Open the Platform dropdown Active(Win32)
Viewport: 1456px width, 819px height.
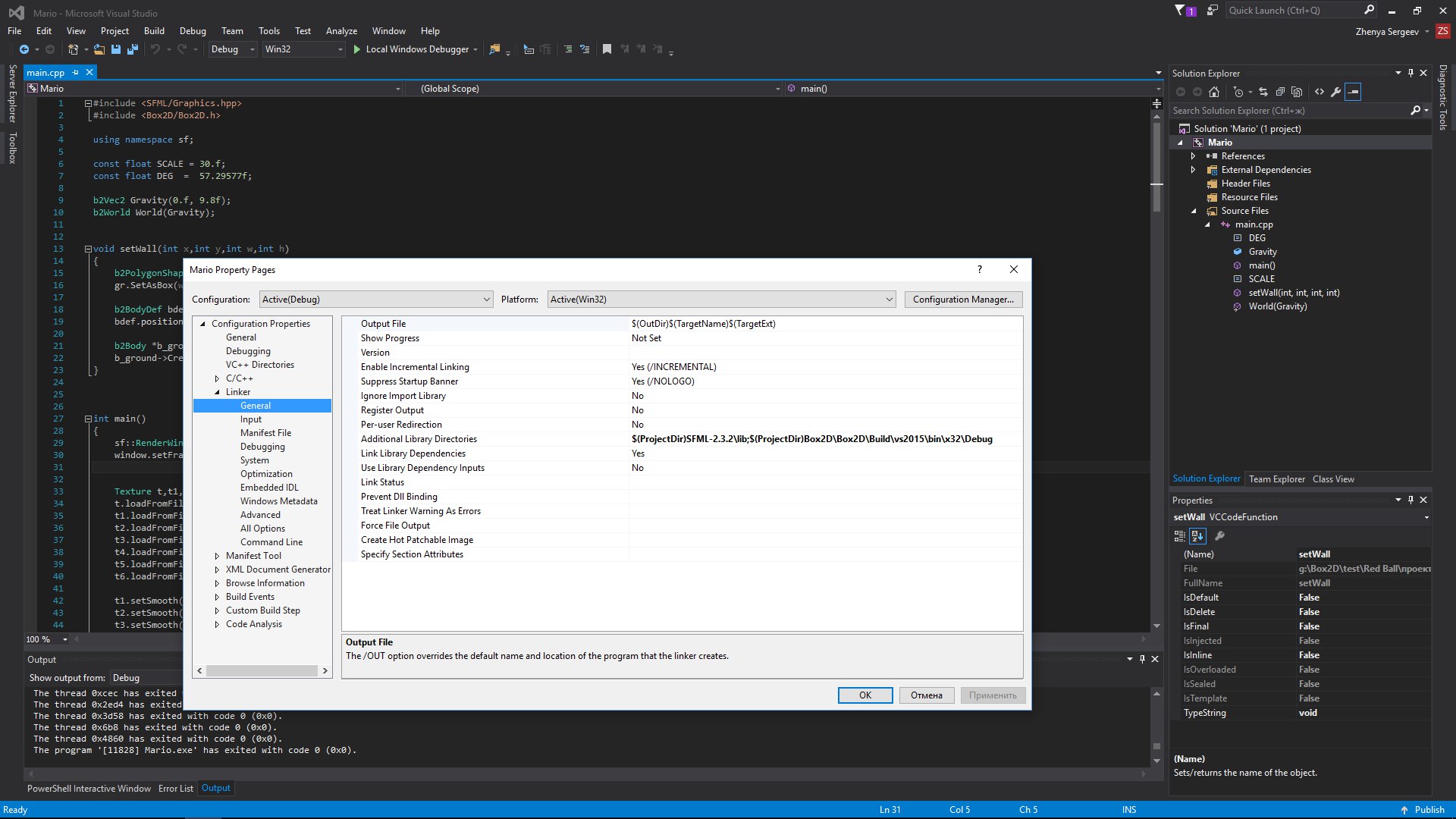721,300
